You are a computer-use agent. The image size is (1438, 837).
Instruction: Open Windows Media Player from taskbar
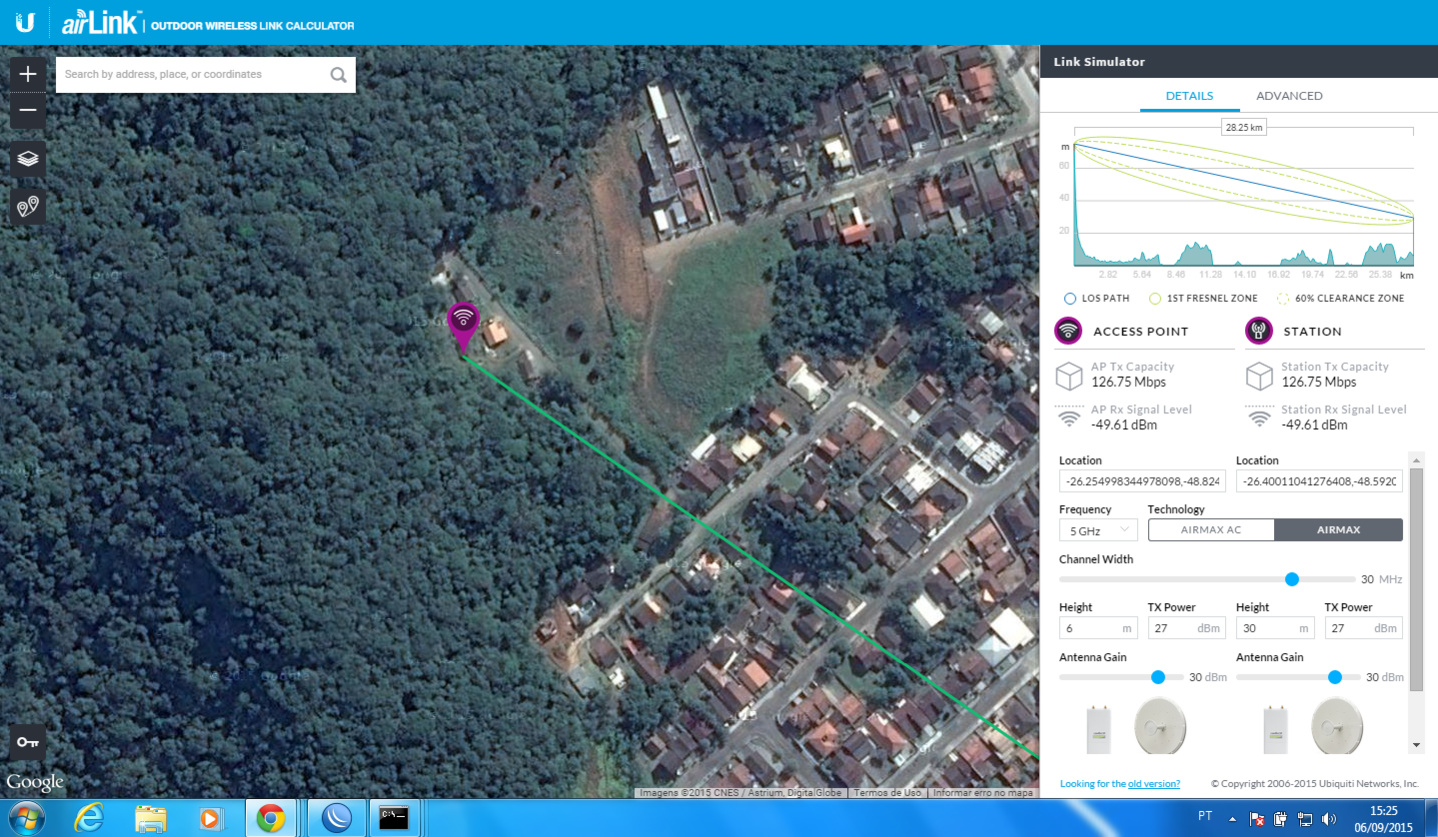coord(210,818)
